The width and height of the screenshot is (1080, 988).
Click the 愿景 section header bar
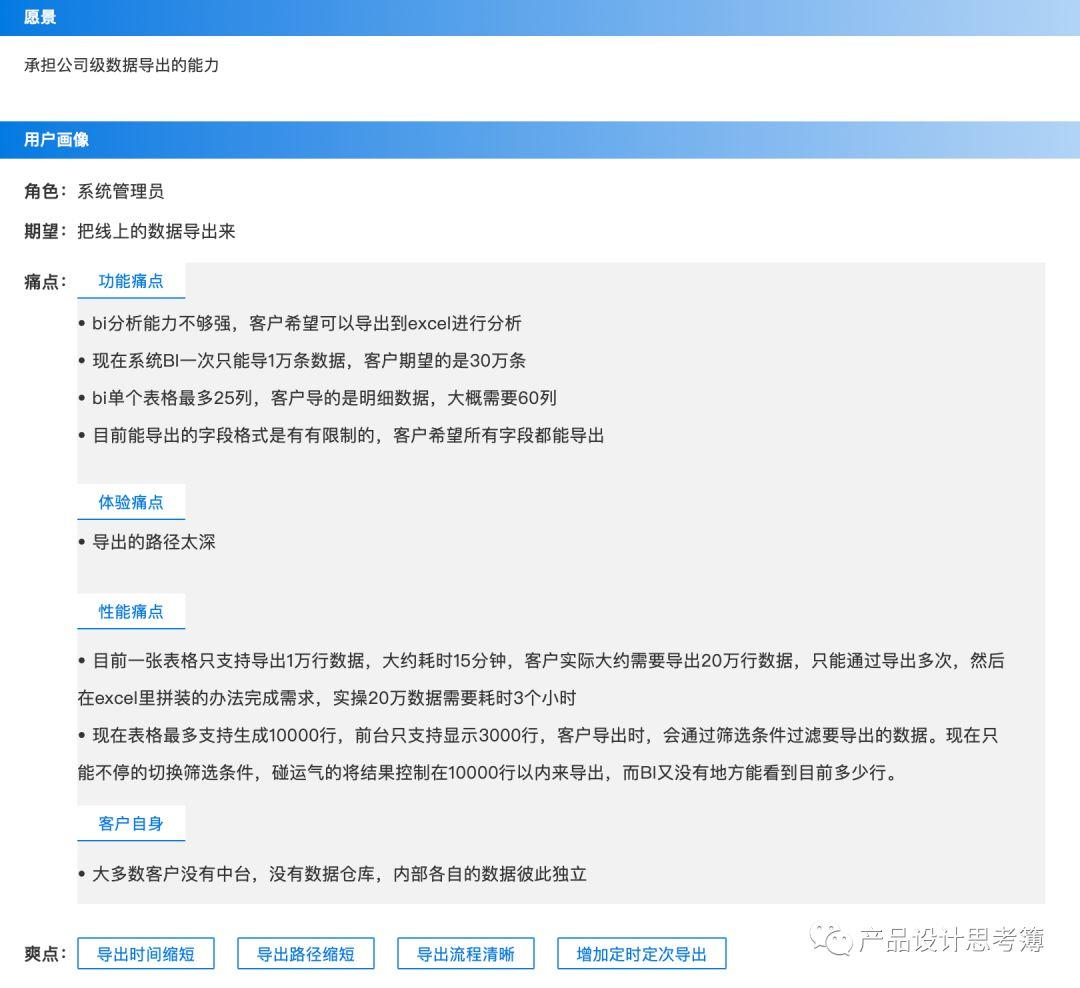pos(540,17)
